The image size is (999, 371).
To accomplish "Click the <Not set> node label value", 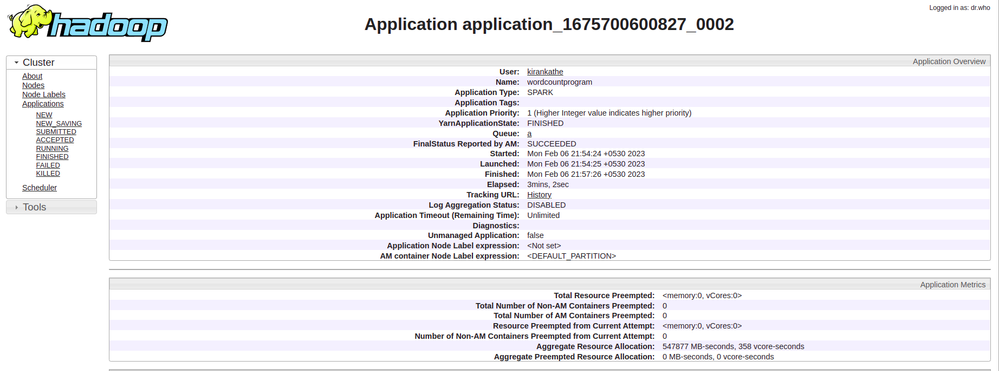I will (544, 245).
